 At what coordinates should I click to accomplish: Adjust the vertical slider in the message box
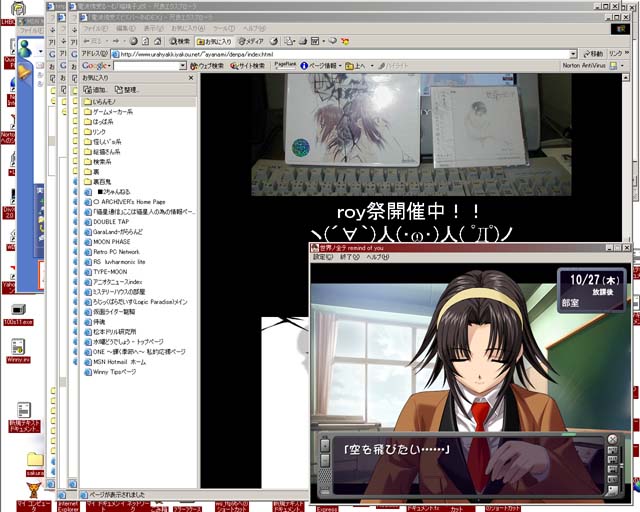coord(622,466)
